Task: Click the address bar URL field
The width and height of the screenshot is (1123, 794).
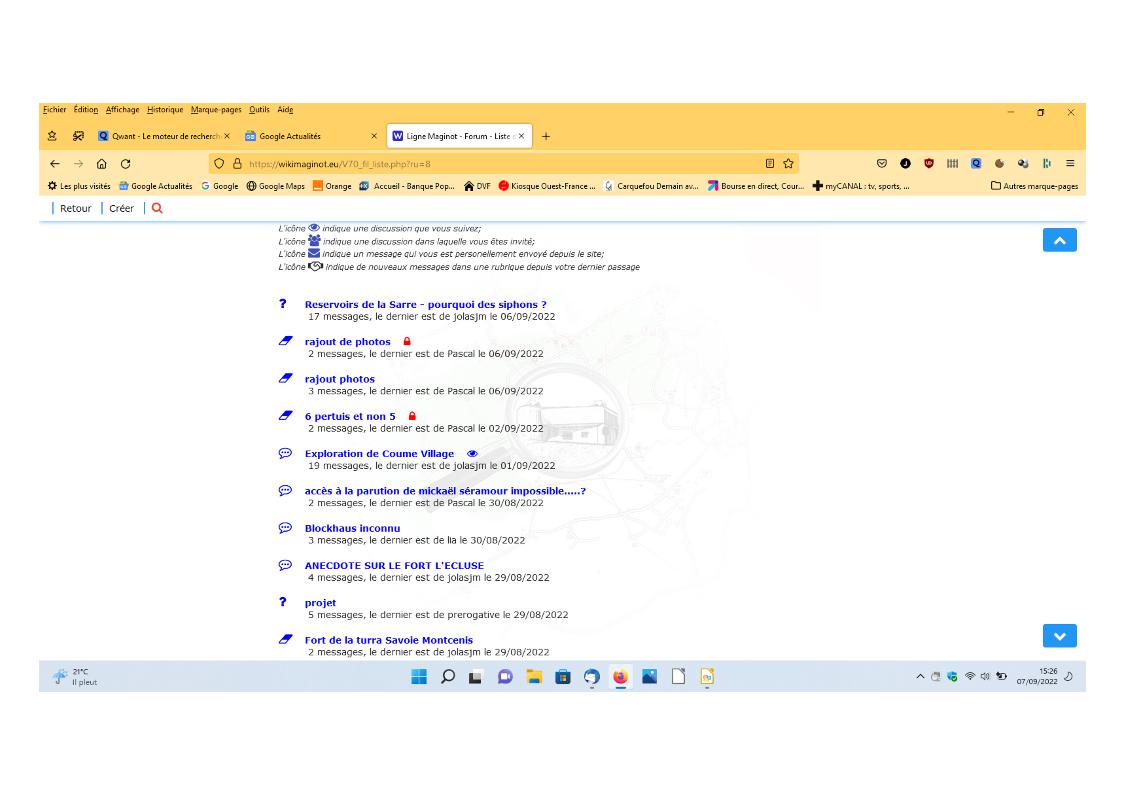Action: [500, 164]
